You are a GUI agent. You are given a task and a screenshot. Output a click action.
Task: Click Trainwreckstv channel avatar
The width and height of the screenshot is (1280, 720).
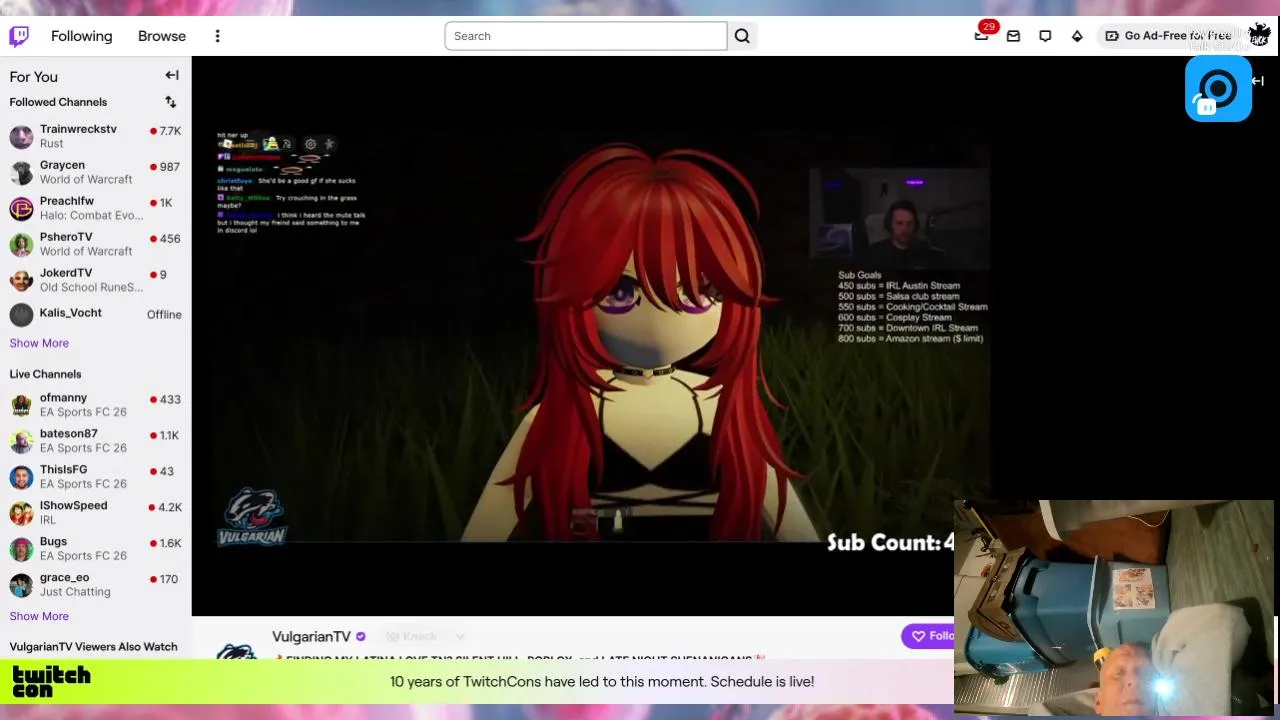point(21,136)
